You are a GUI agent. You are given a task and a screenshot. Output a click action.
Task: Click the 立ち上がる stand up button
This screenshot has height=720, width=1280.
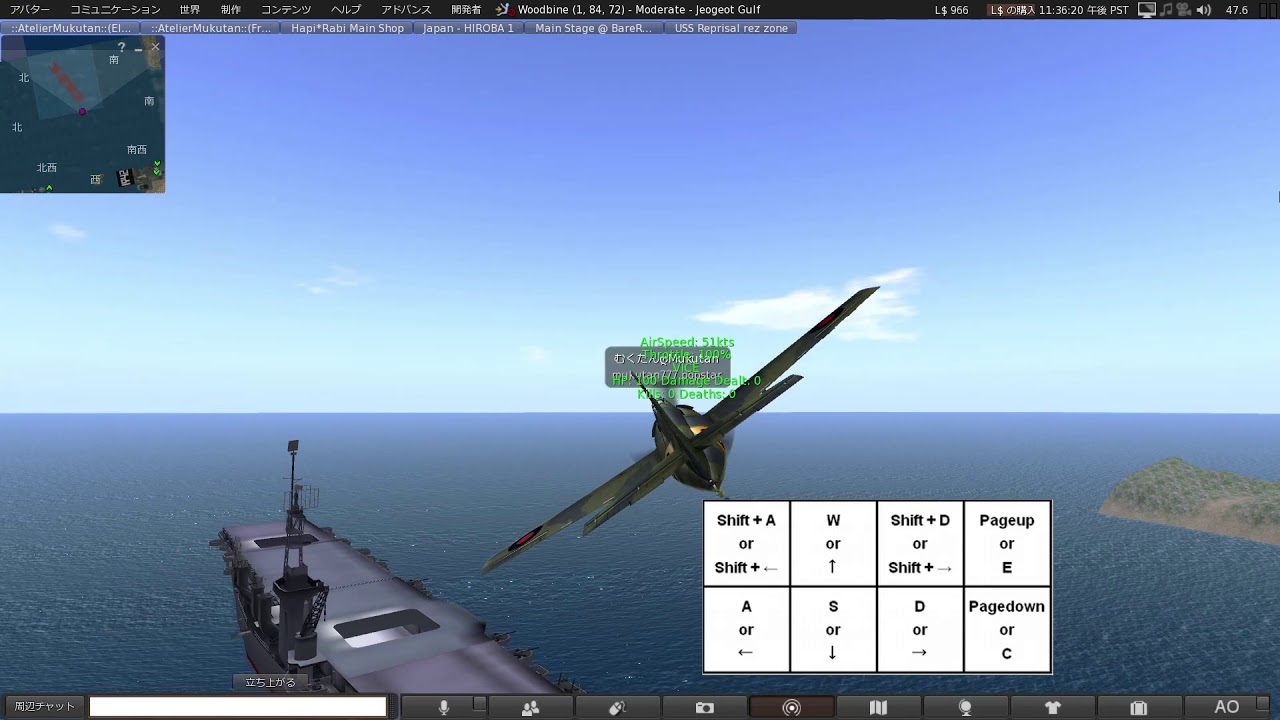coord(271,682)
